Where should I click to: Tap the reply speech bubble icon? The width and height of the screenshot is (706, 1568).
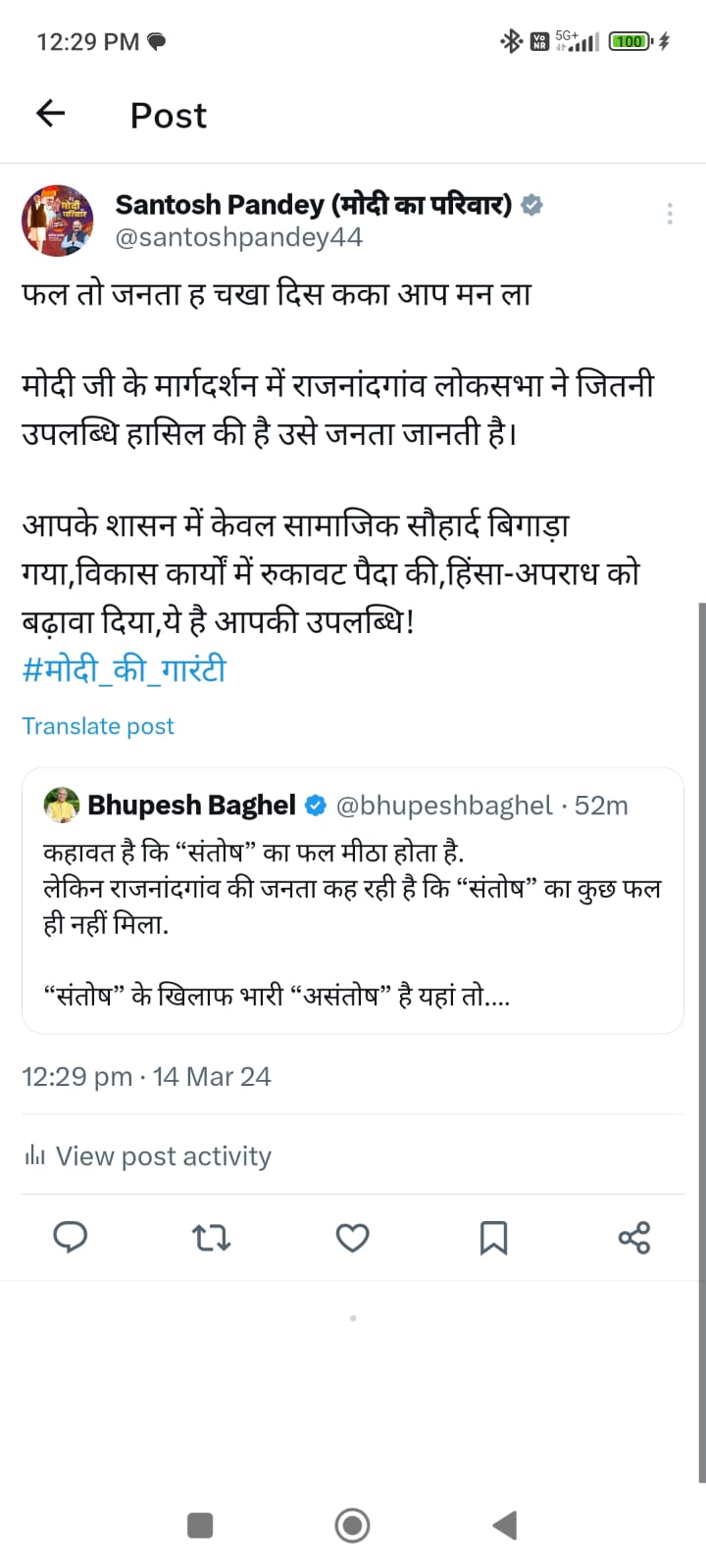click(x=70, y=1238)
